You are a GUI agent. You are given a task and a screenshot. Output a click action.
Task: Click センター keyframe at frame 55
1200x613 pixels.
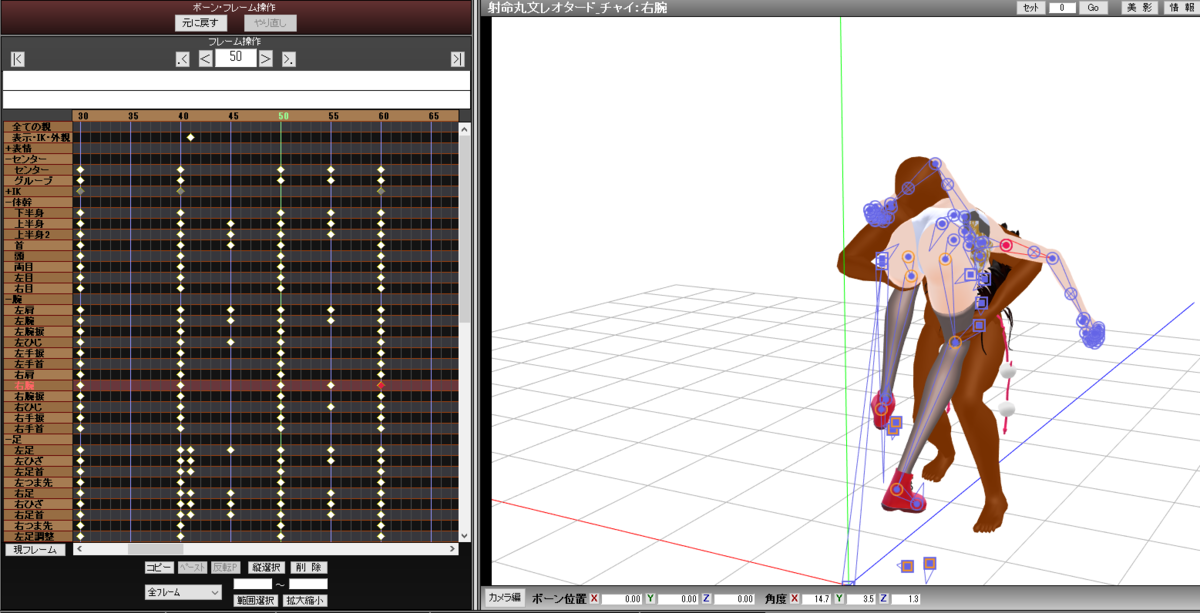tap(331, 170)
